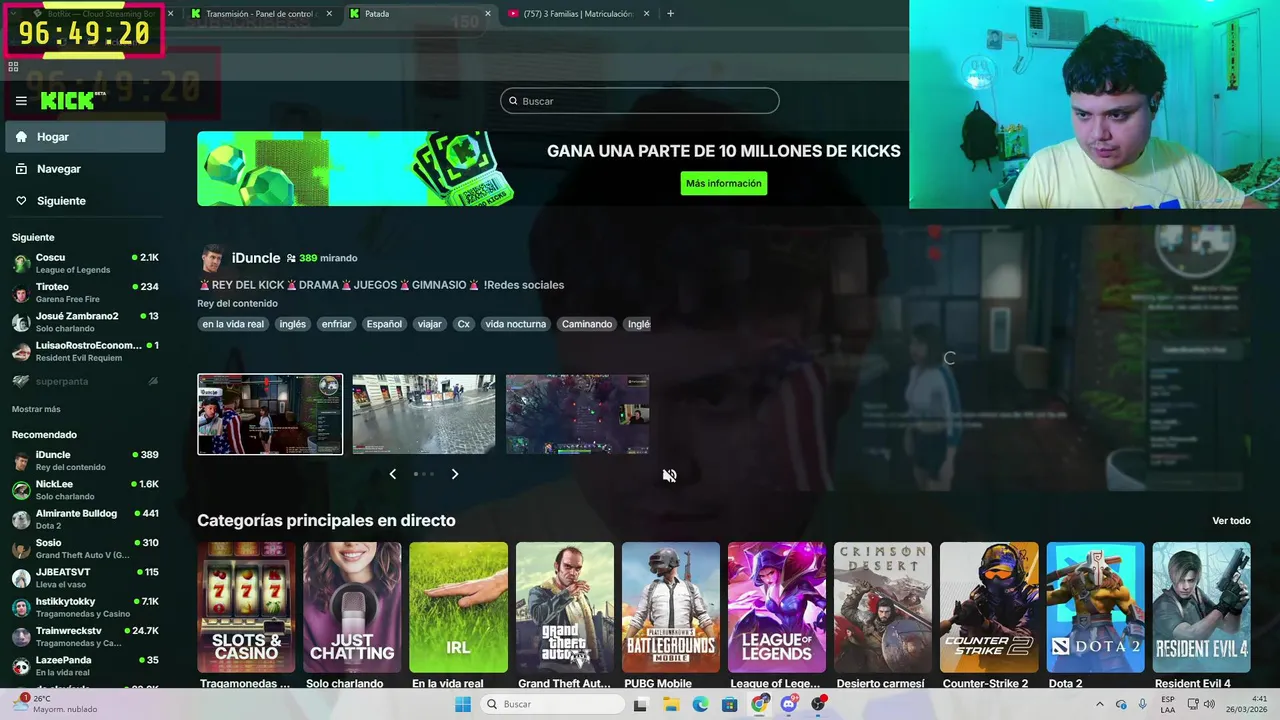Open PUBG Battlegrounds Mobile category card
Screen dimensions: 1280x720
671,607
